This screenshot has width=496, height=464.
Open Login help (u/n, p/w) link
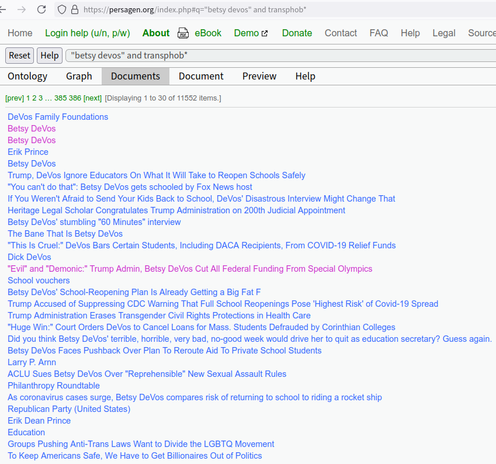click(x=87, y=33)
